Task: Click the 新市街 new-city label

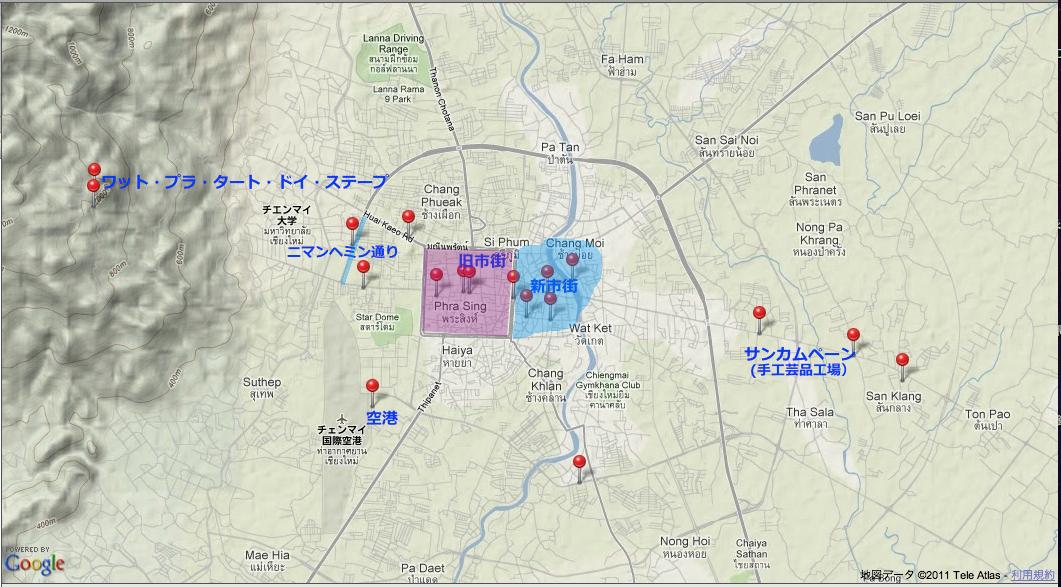Action: pos(553,287)
